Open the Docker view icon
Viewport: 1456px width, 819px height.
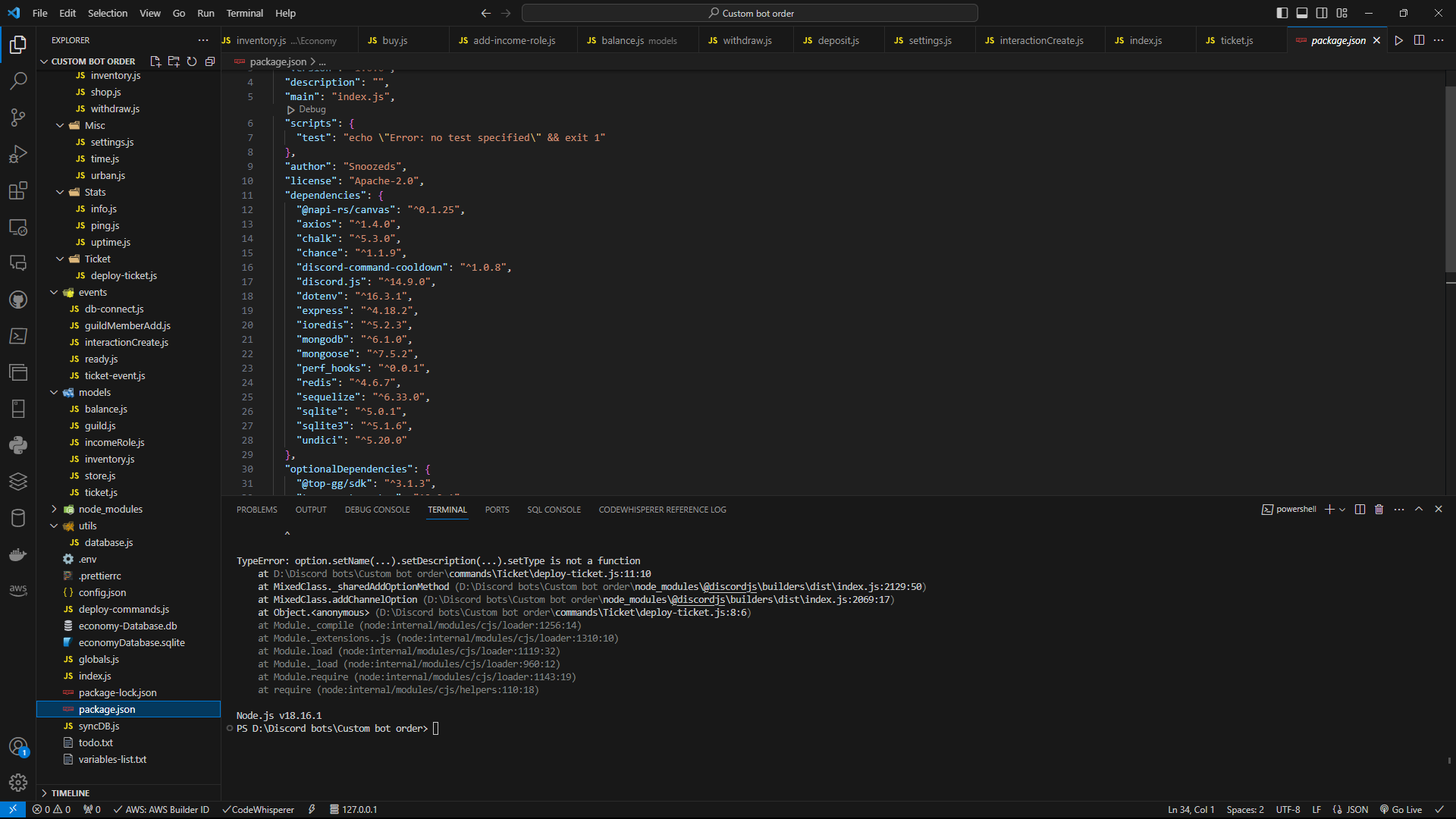18,554
